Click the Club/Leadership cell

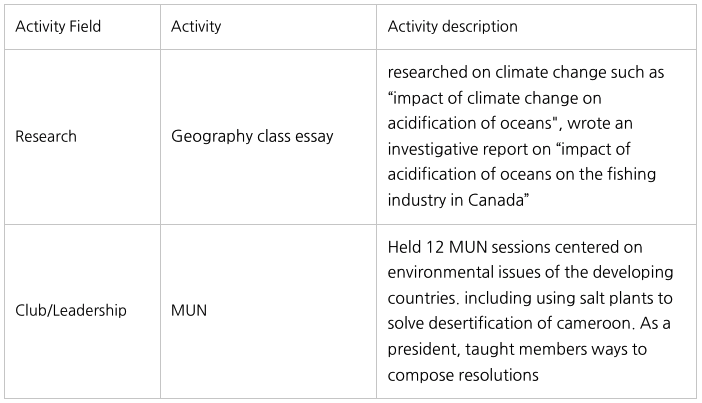click(x=71, y=310)
